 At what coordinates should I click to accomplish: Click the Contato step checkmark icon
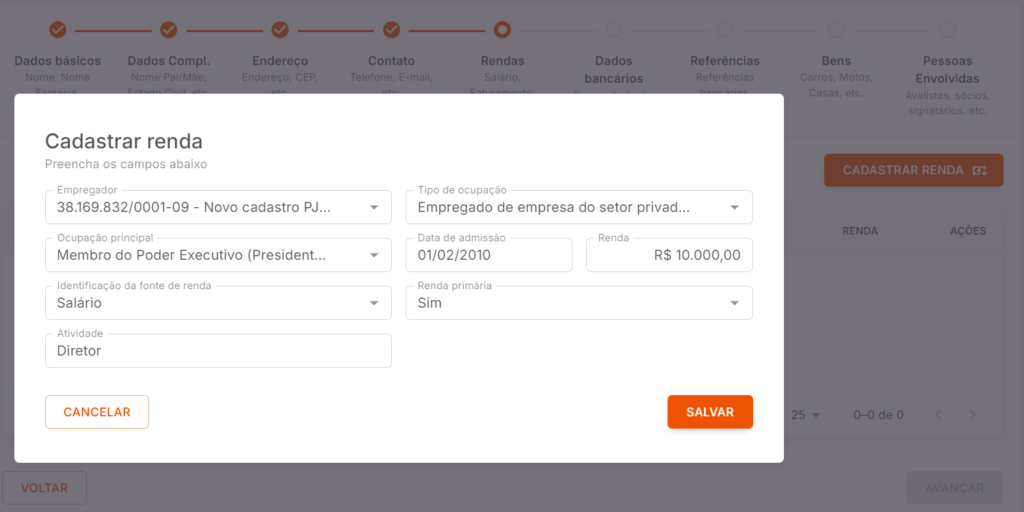coord(391,29)
